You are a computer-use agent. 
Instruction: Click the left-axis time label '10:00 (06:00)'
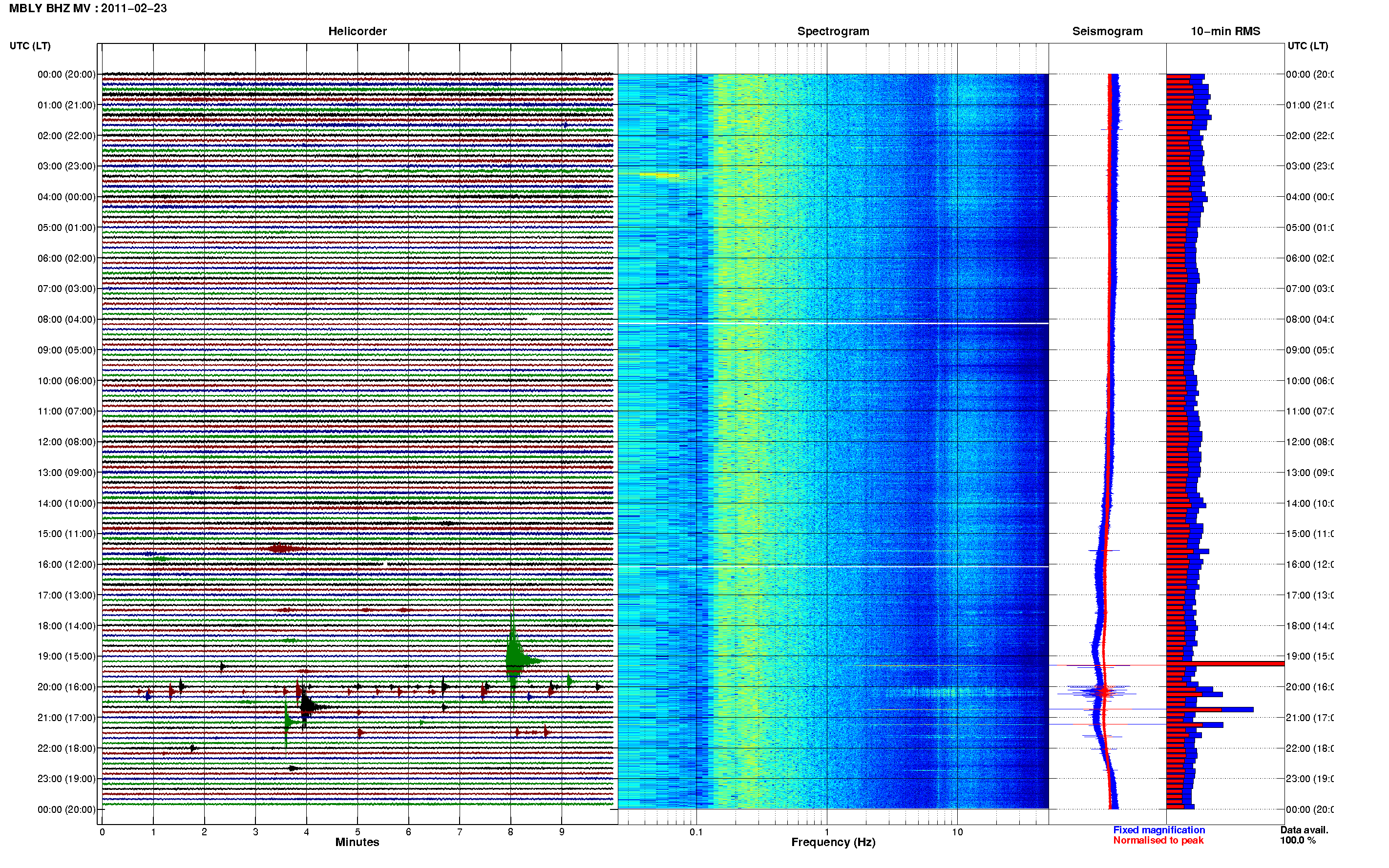(66, 381)
